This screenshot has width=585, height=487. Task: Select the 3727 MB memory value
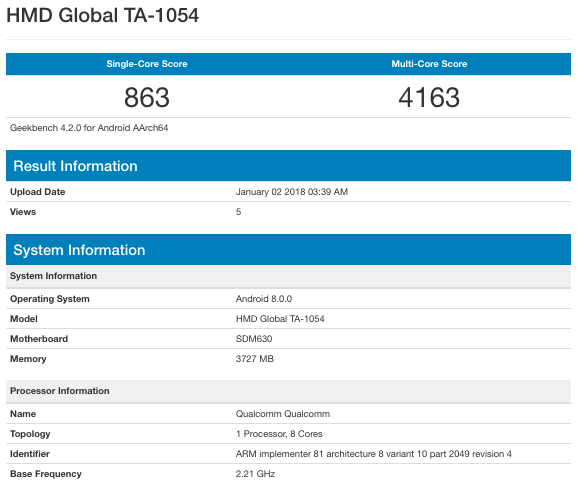coord(255,359)
